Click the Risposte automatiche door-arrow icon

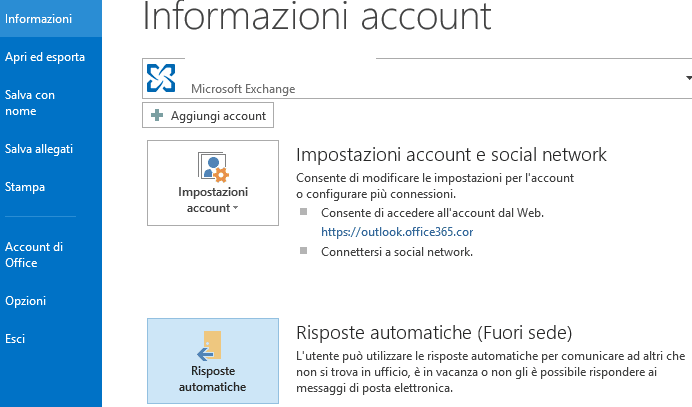coord(209,346)
